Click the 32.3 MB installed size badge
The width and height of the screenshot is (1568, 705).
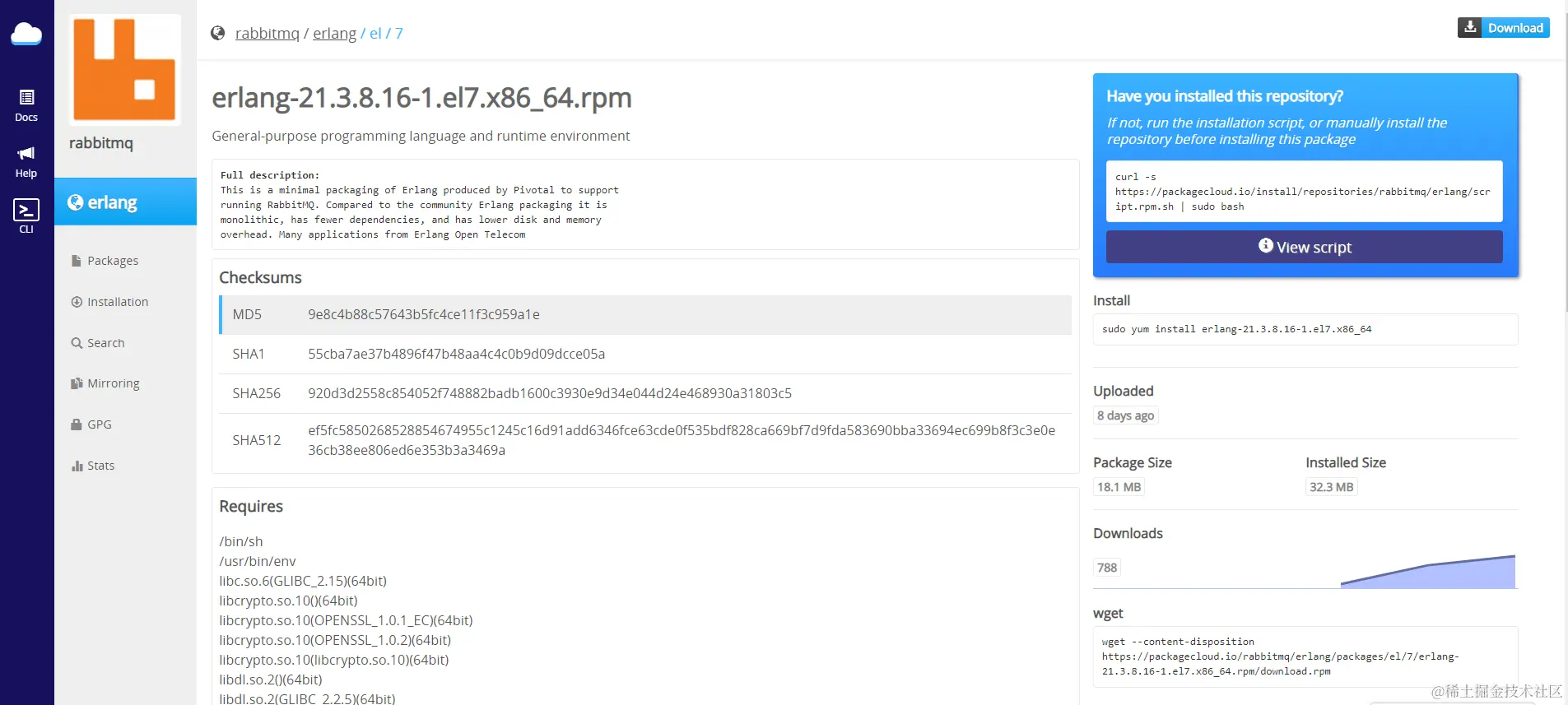coord(1331,487)
